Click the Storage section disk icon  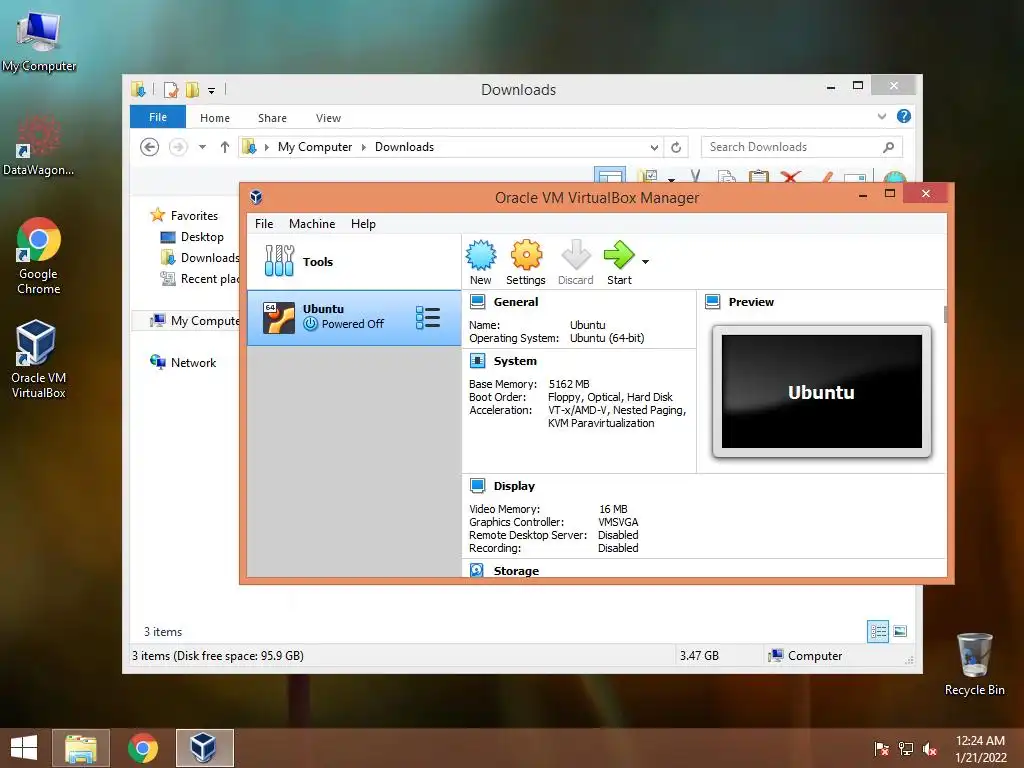pos(477,570)
